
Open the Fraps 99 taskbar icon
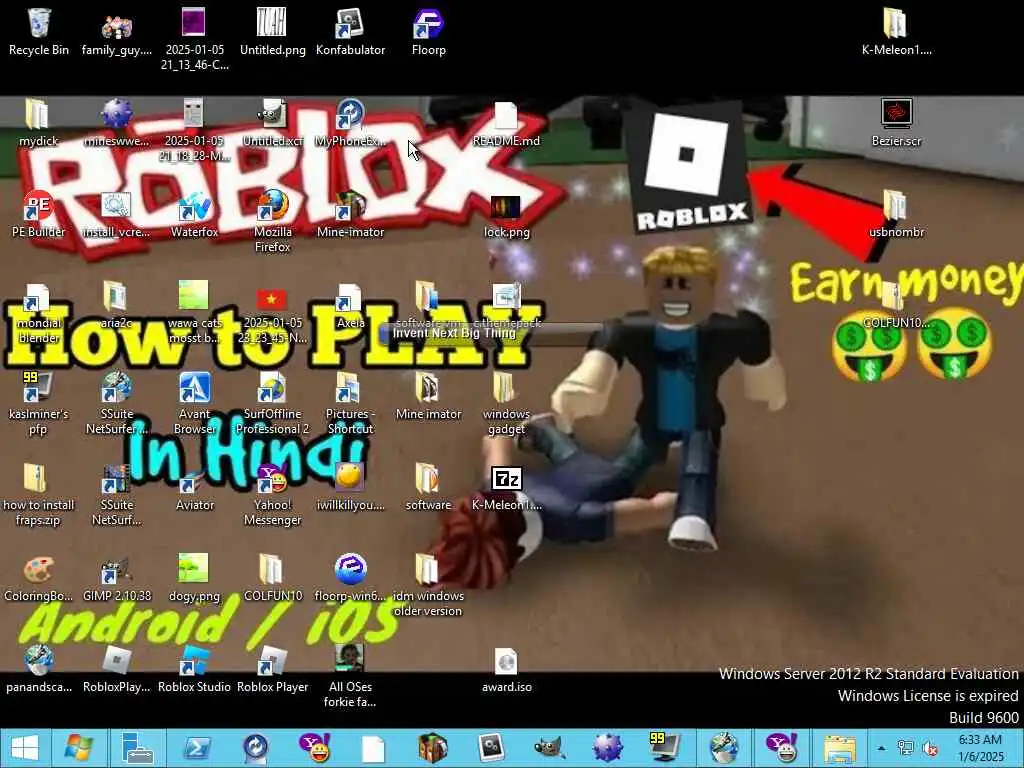(664, 748)
